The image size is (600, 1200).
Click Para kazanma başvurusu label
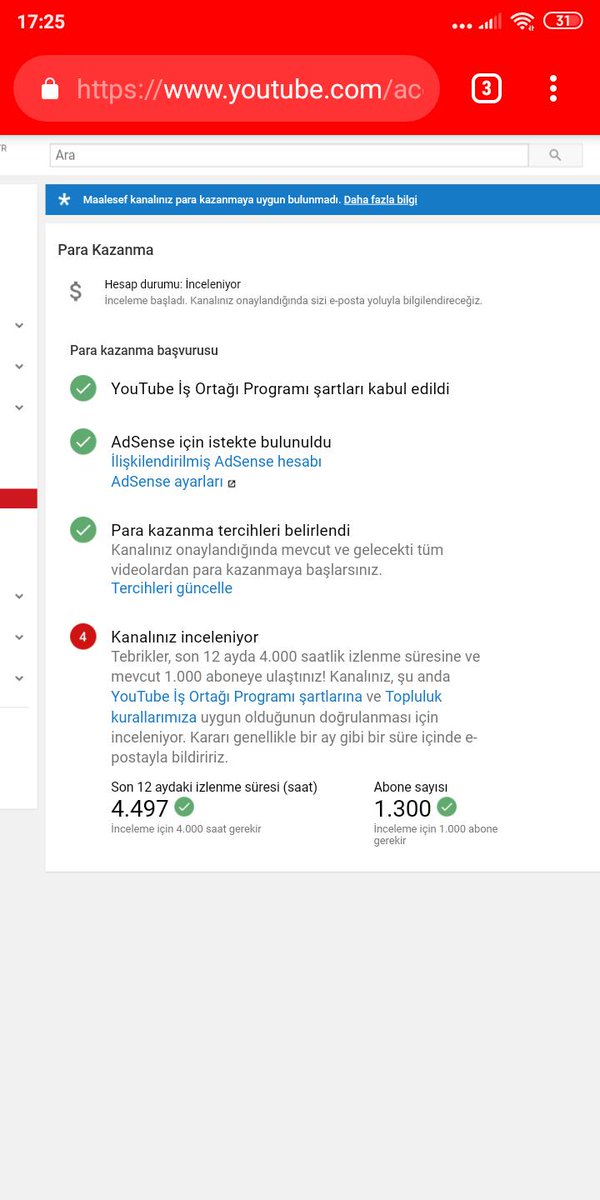[x=144, y=350]
